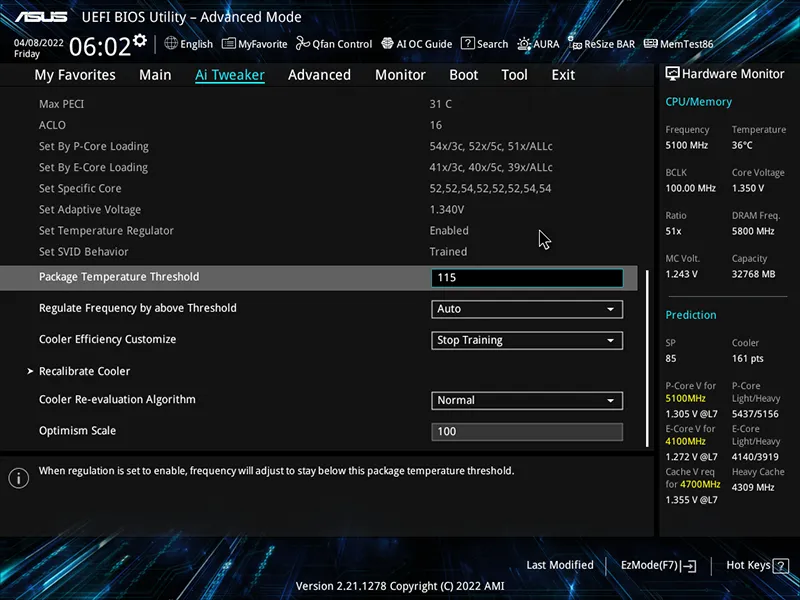Screen dimensions: 800x600
Task: Click the Qfan Control text label
Action: tap(342, 44)
